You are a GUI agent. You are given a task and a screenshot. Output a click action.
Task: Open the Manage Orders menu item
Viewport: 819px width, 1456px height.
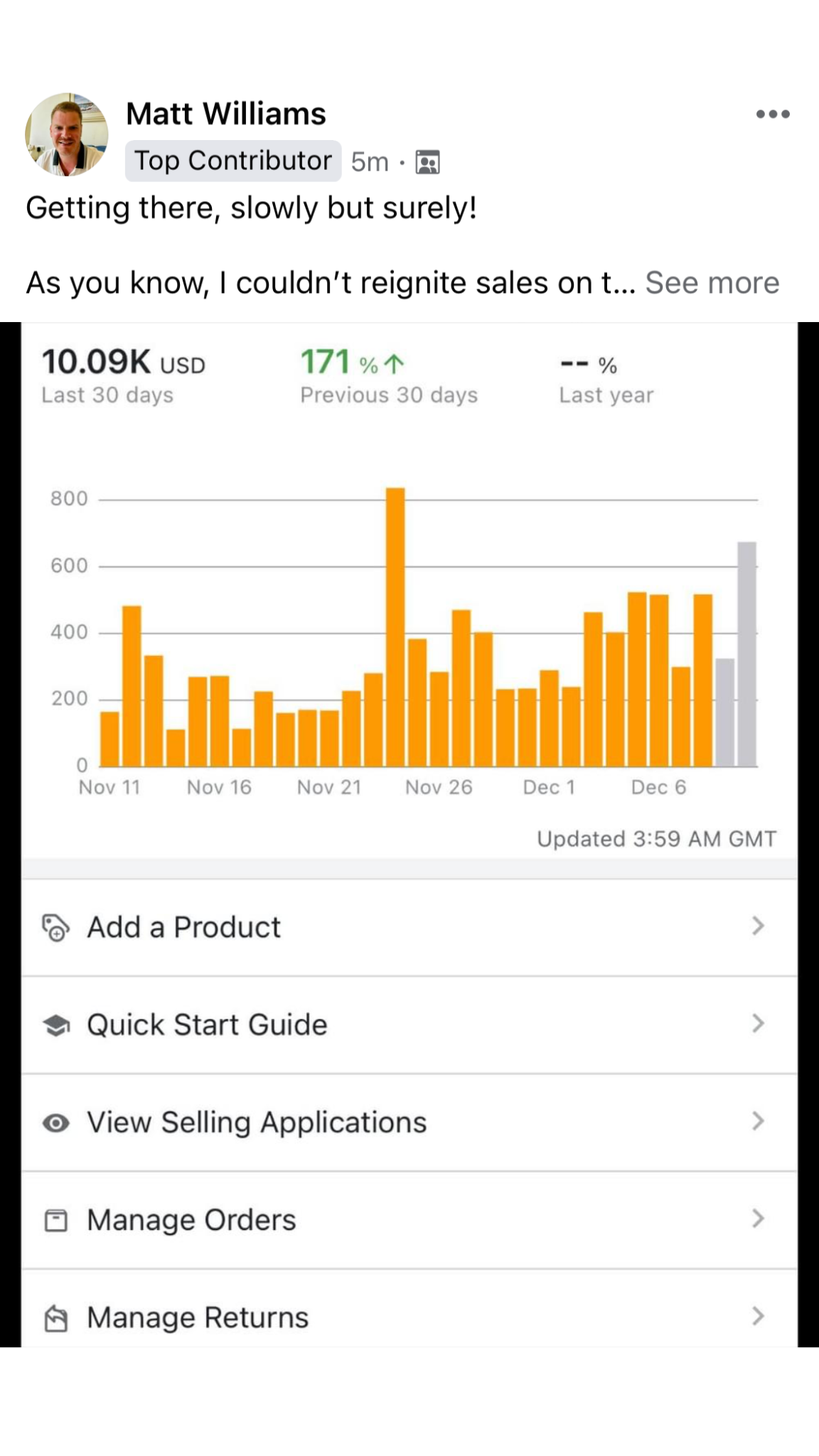click(x=191, y=1220)
